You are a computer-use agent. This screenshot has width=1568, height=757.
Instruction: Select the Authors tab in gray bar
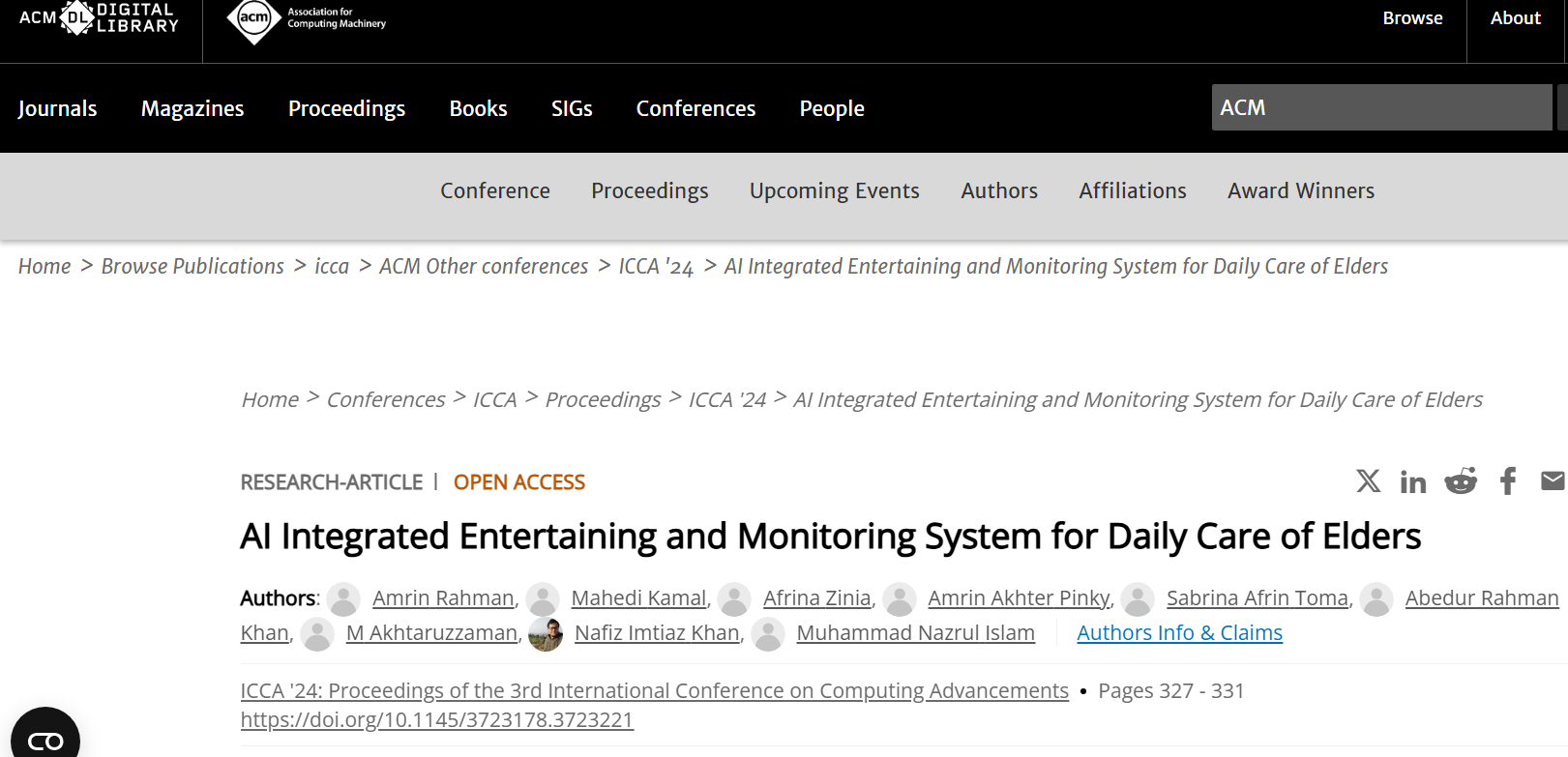(x=999, y=190)
